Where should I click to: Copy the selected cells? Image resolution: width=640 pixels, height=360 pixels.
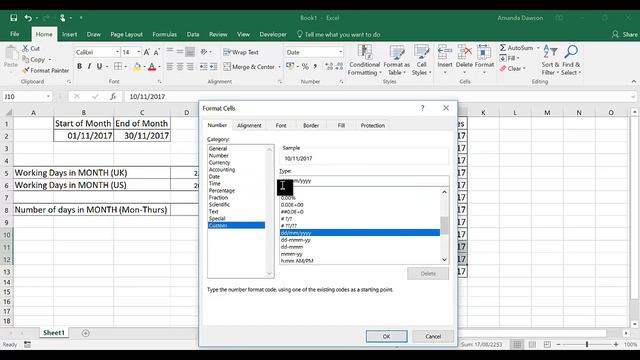click(x=33, y=60)
